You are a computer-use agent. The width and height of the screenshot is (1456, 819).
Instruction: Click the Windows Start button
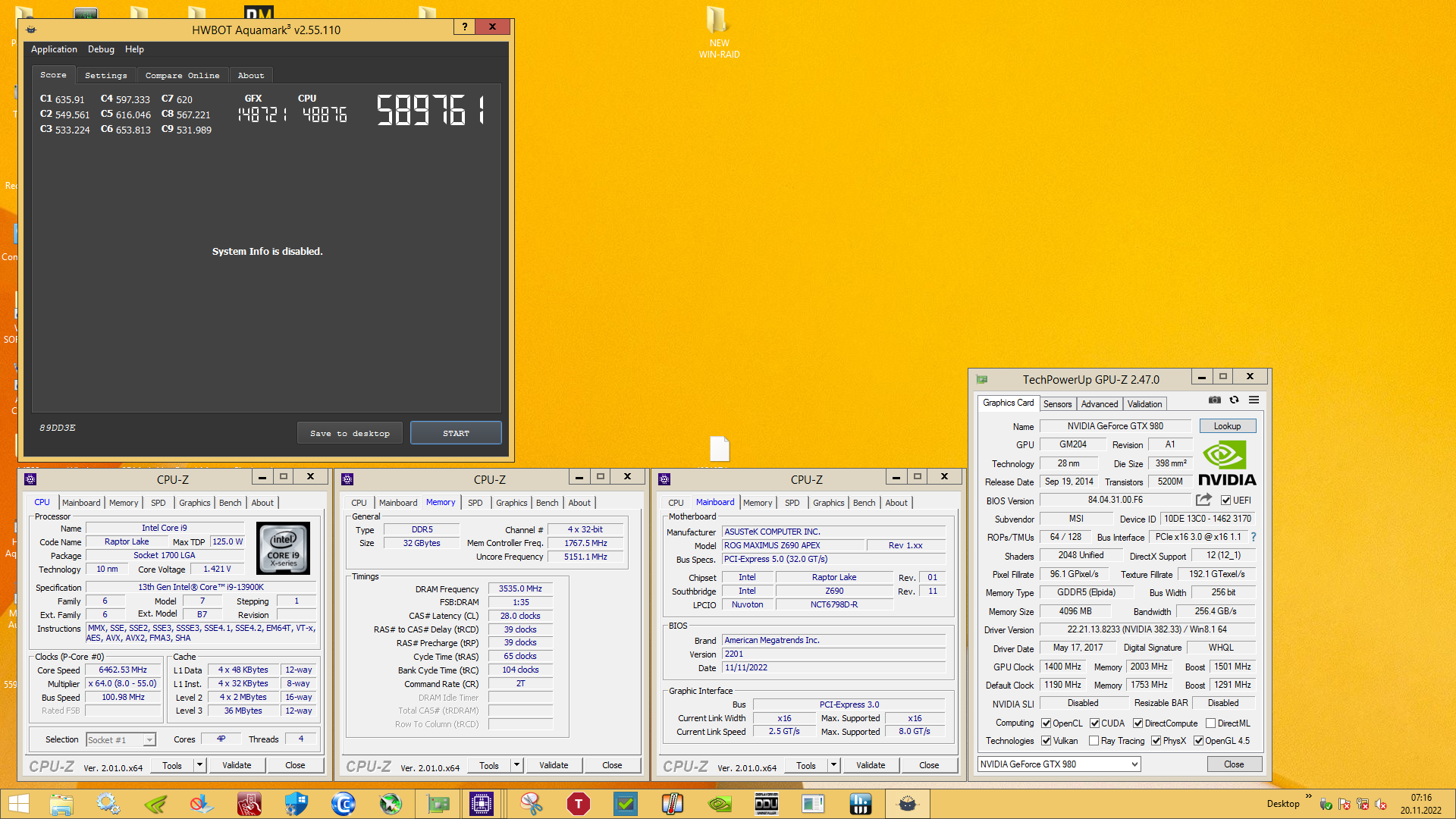[18, 804]
